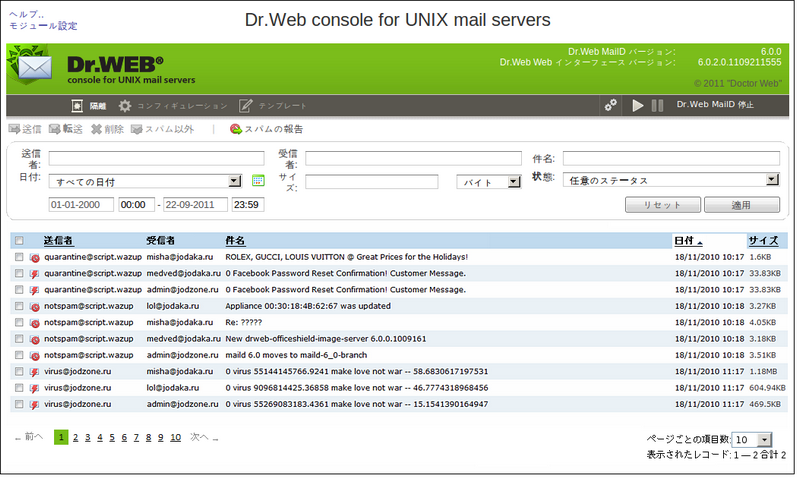The width and height of the screenshot is (800, 479).
Task: Click spam icon on ROLEX, GUCCI row
Action: click(x=35, y=258)
